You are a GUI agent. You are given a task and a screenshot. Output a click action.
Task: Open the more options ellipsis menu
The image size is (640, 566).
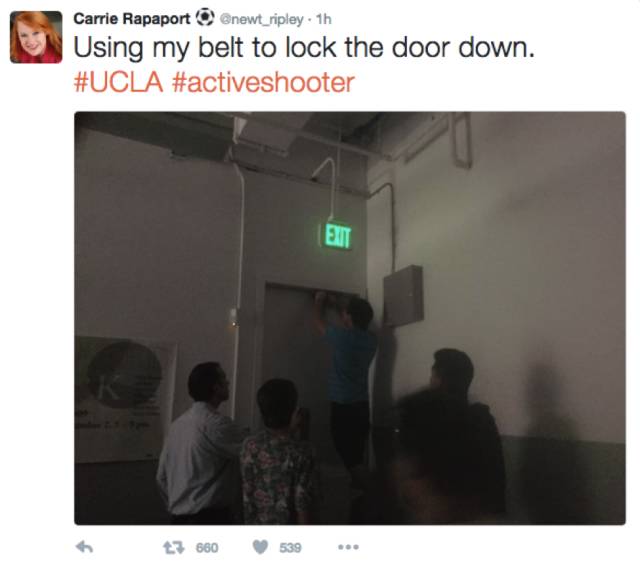pyautogui.click(x=349, y=547)
